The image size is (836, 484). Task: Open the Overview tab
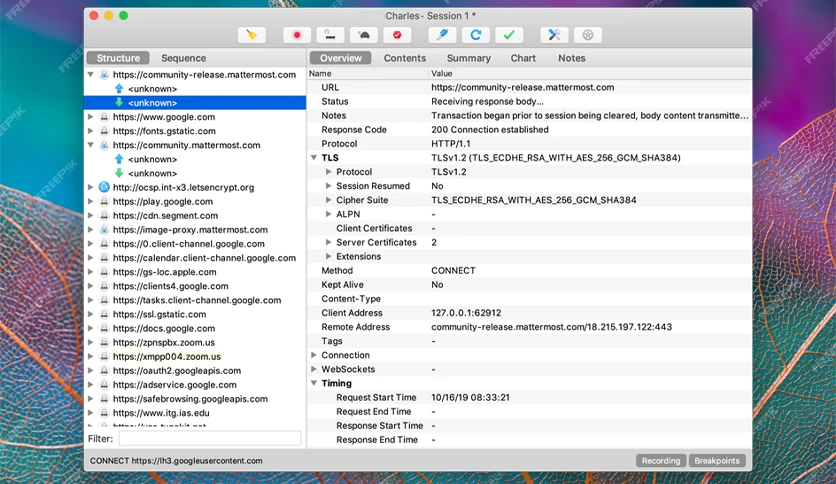pos(340,58)
